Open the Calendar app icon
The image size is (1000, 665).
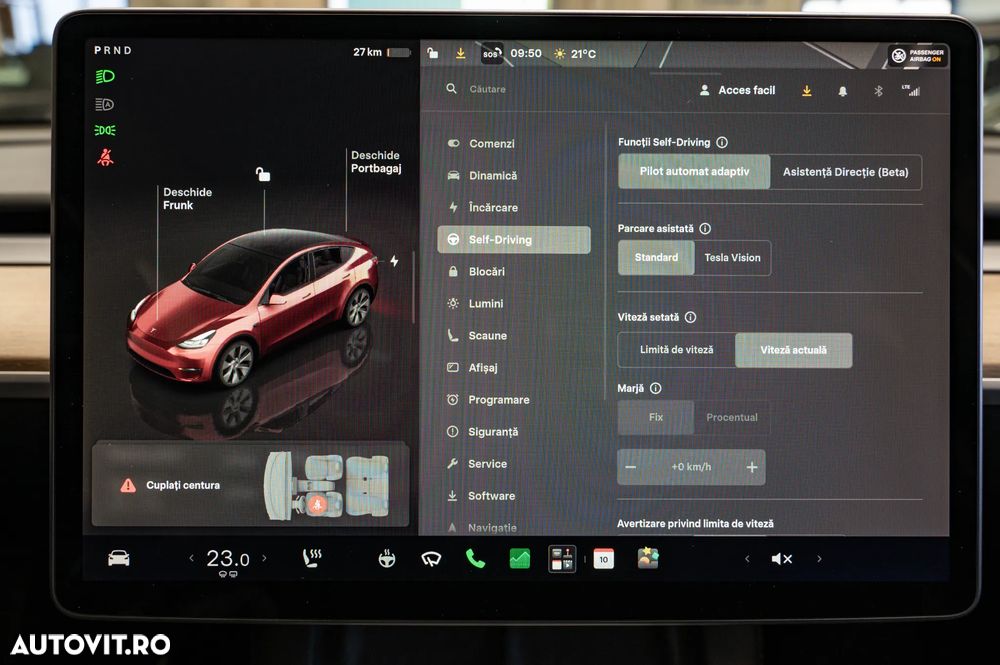click(x=603, y=559)
